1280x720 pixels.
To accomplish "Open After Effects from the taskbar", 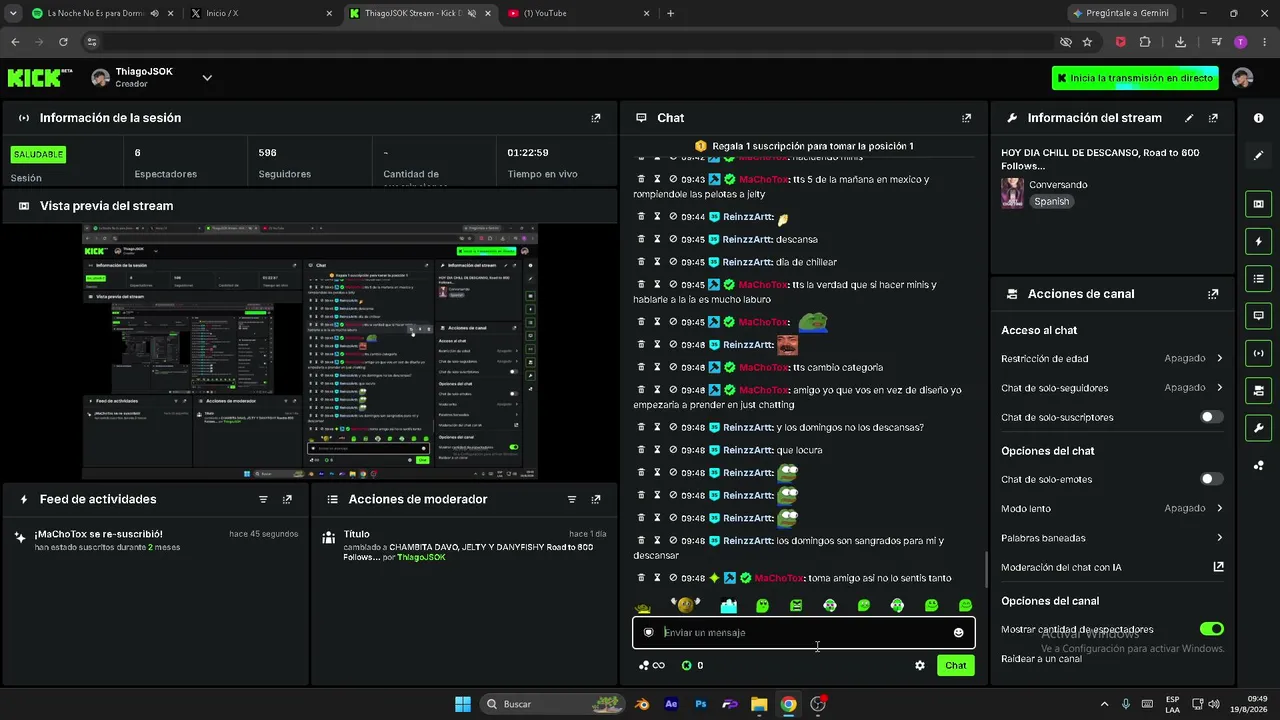I will (x=671, y=704).
